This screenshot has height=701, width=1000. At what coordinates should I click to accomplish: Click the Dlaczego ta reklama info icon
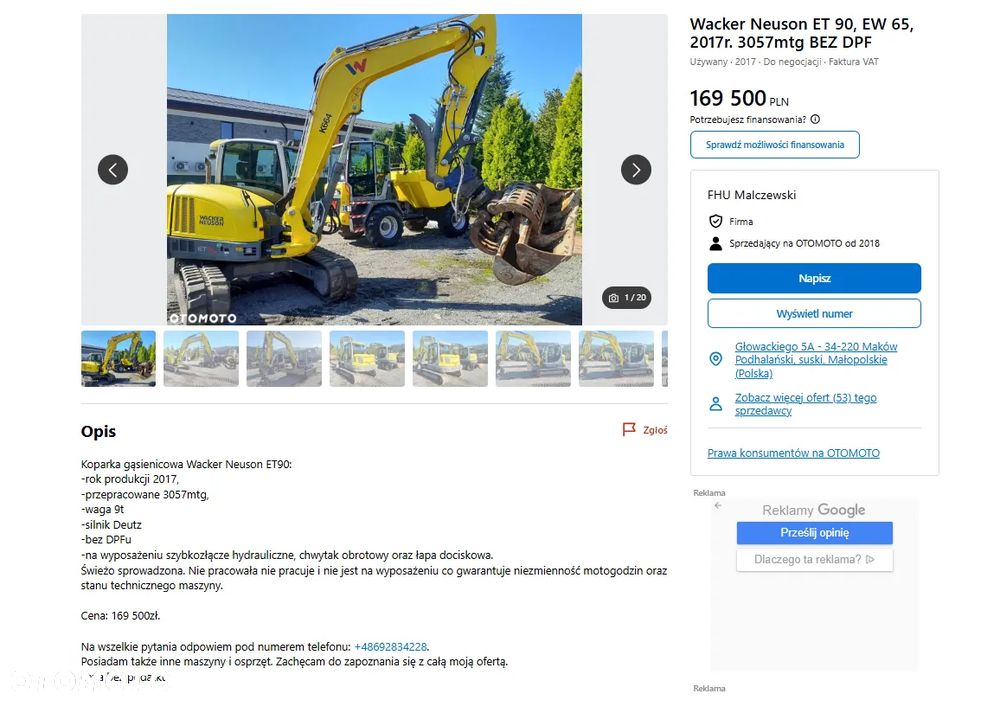click(x=870, y=559)
